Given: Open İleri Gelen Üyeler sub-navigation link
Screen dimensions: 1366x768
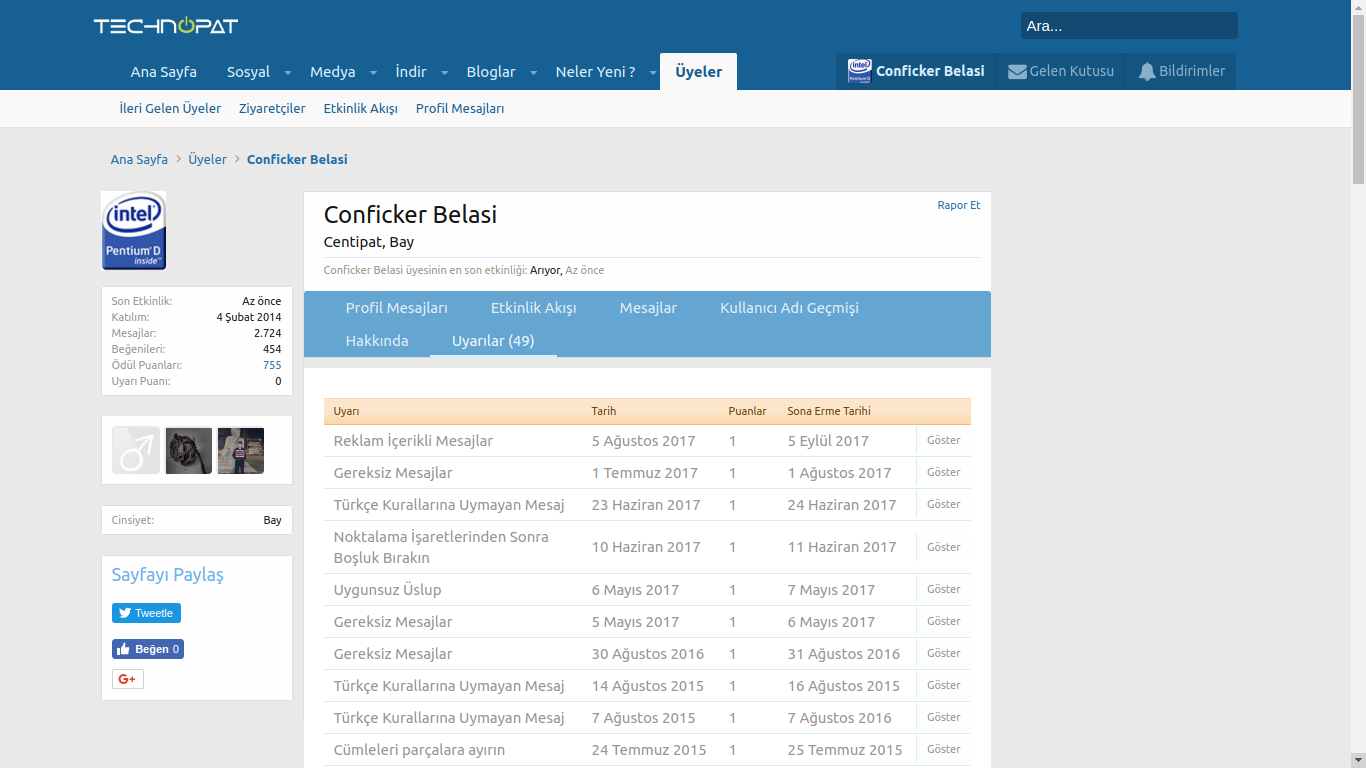Looking at the screenshot, I should [170, 109].
